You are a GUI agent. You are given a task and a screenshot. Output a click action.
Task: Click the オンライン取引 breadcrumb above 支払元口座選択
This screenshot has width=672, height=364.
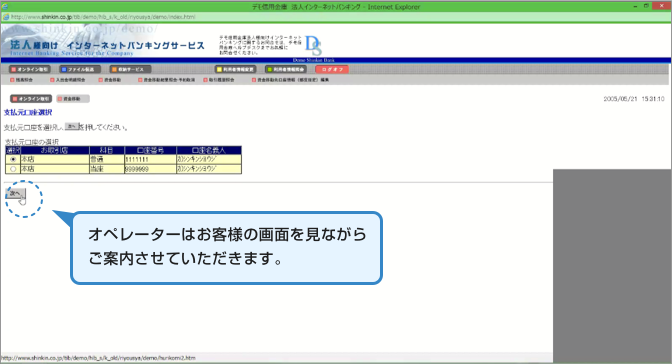31,99
